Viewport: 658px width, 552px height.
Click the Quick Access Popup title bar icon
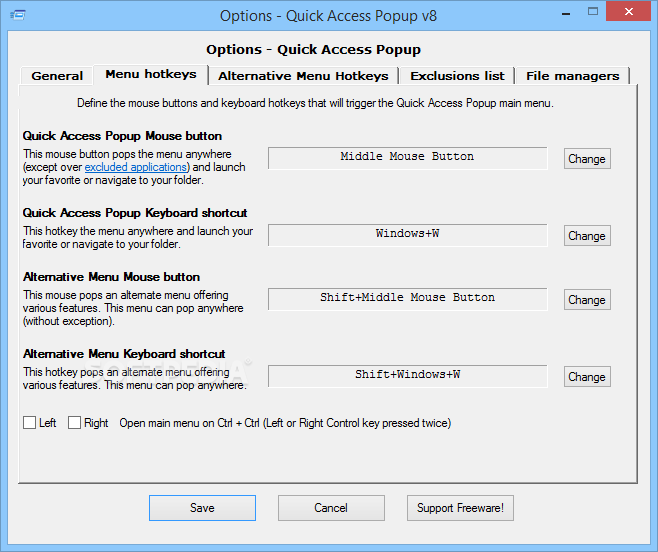pyautogui.click(x=18, y=16)
